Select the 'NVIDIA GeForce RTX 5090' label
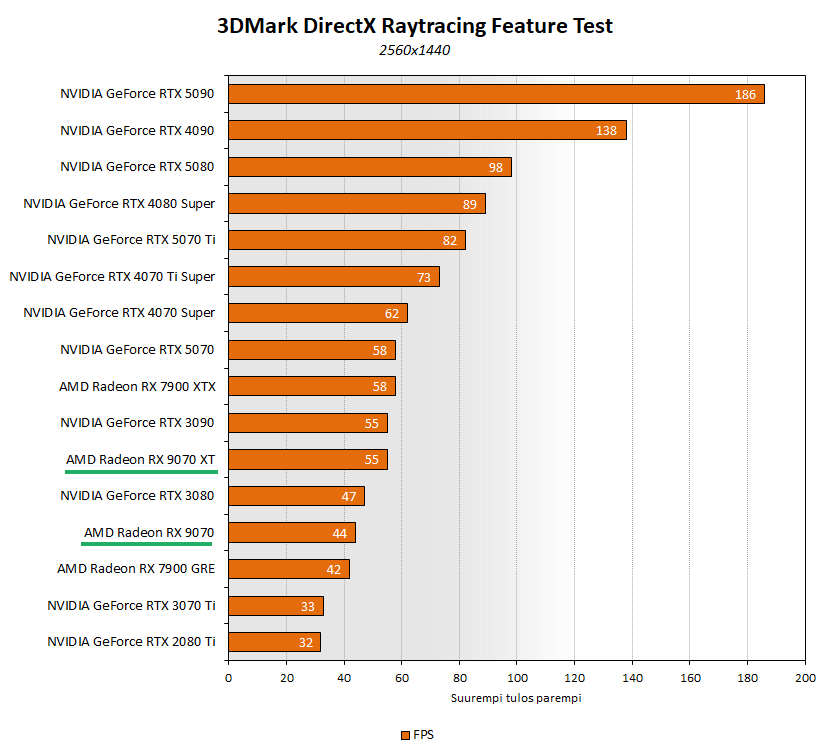830x756 pixels. (137, 94)
